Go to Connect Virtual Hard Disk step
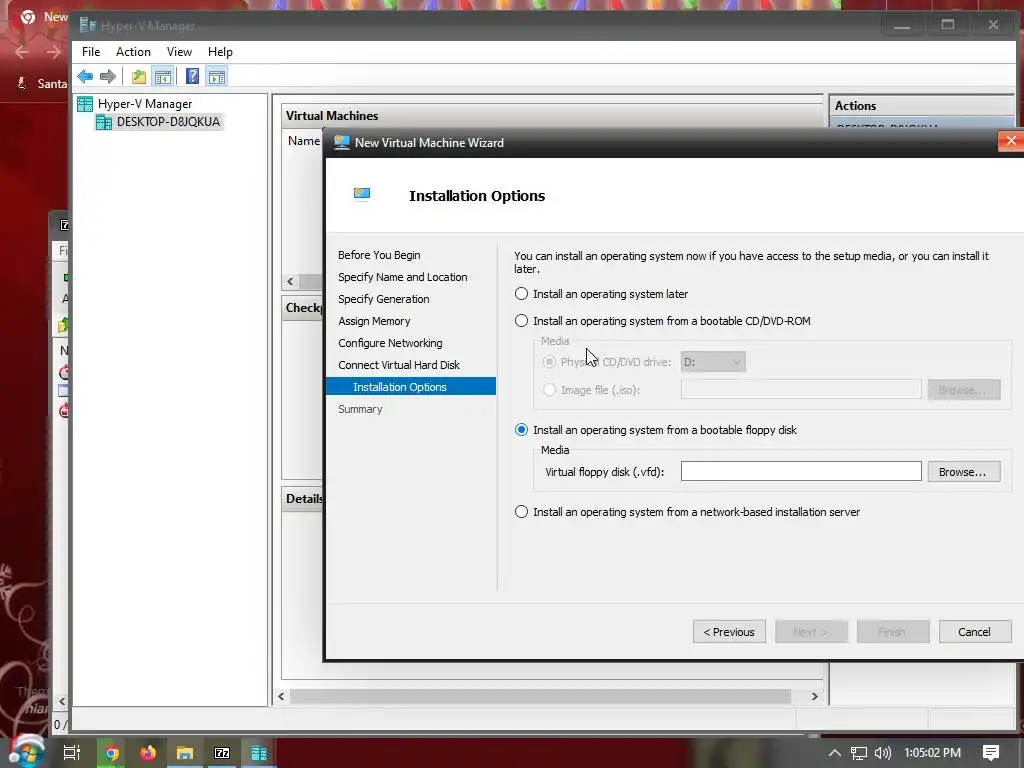This screenshot has height=768, width=1024. pyautogui.click(x=398, y=365)
